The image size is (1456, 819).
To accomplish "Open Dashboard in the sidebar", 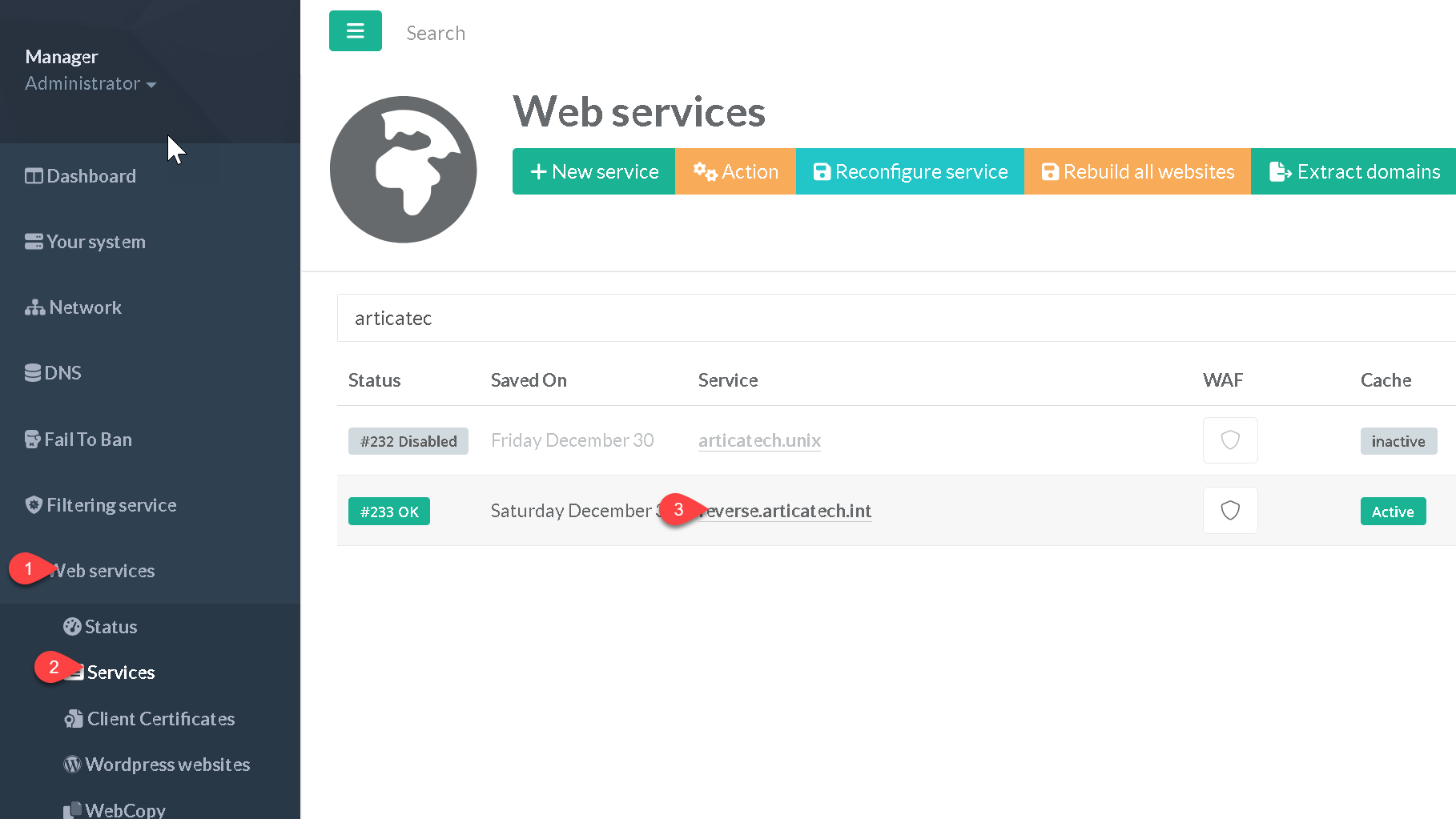I will 90,176.
